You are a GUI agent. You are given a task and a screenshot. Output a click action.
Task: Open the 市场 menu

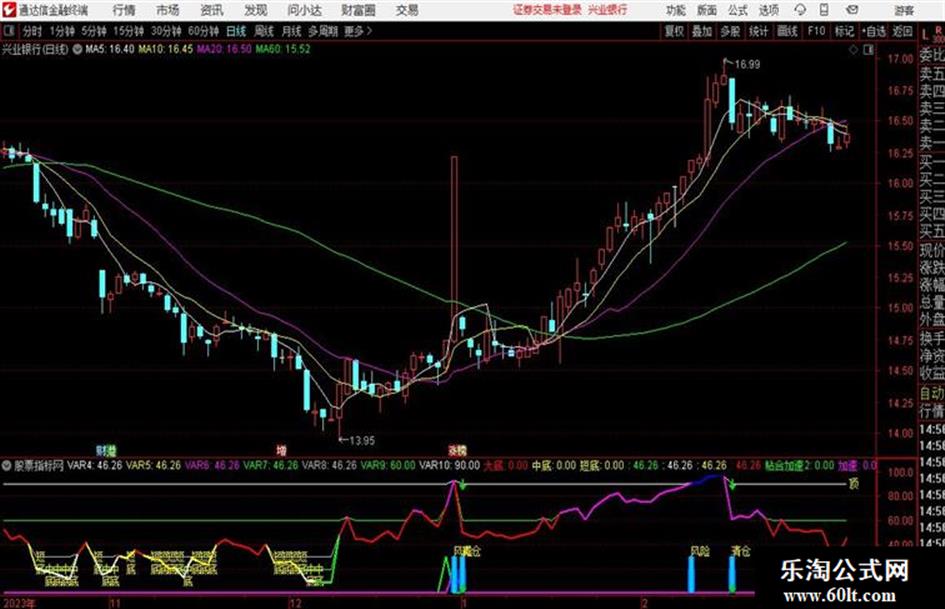click(x=168, y=10)
